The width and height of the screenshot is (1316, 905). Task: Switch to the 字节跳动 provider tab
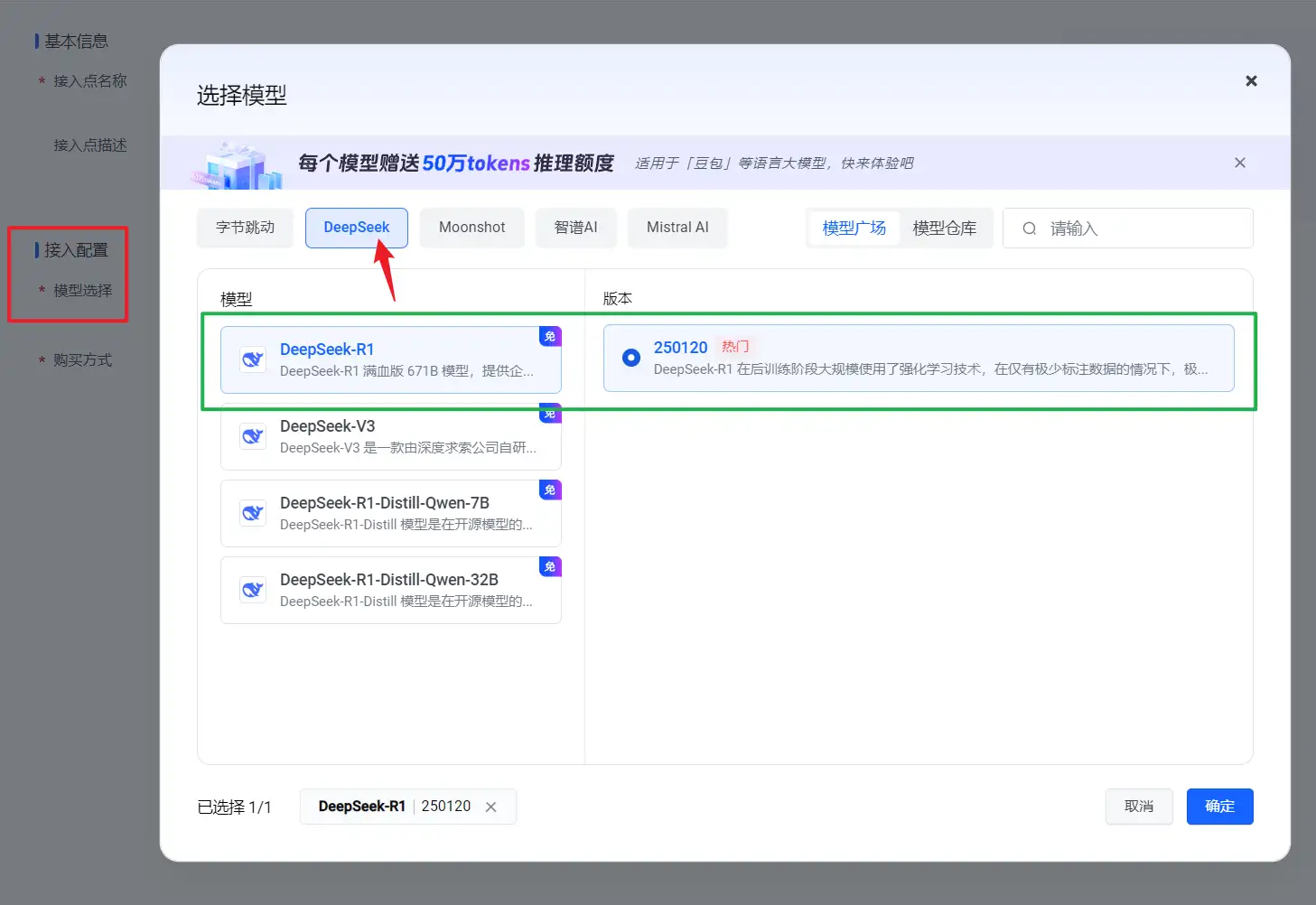(x=245, y=228)
